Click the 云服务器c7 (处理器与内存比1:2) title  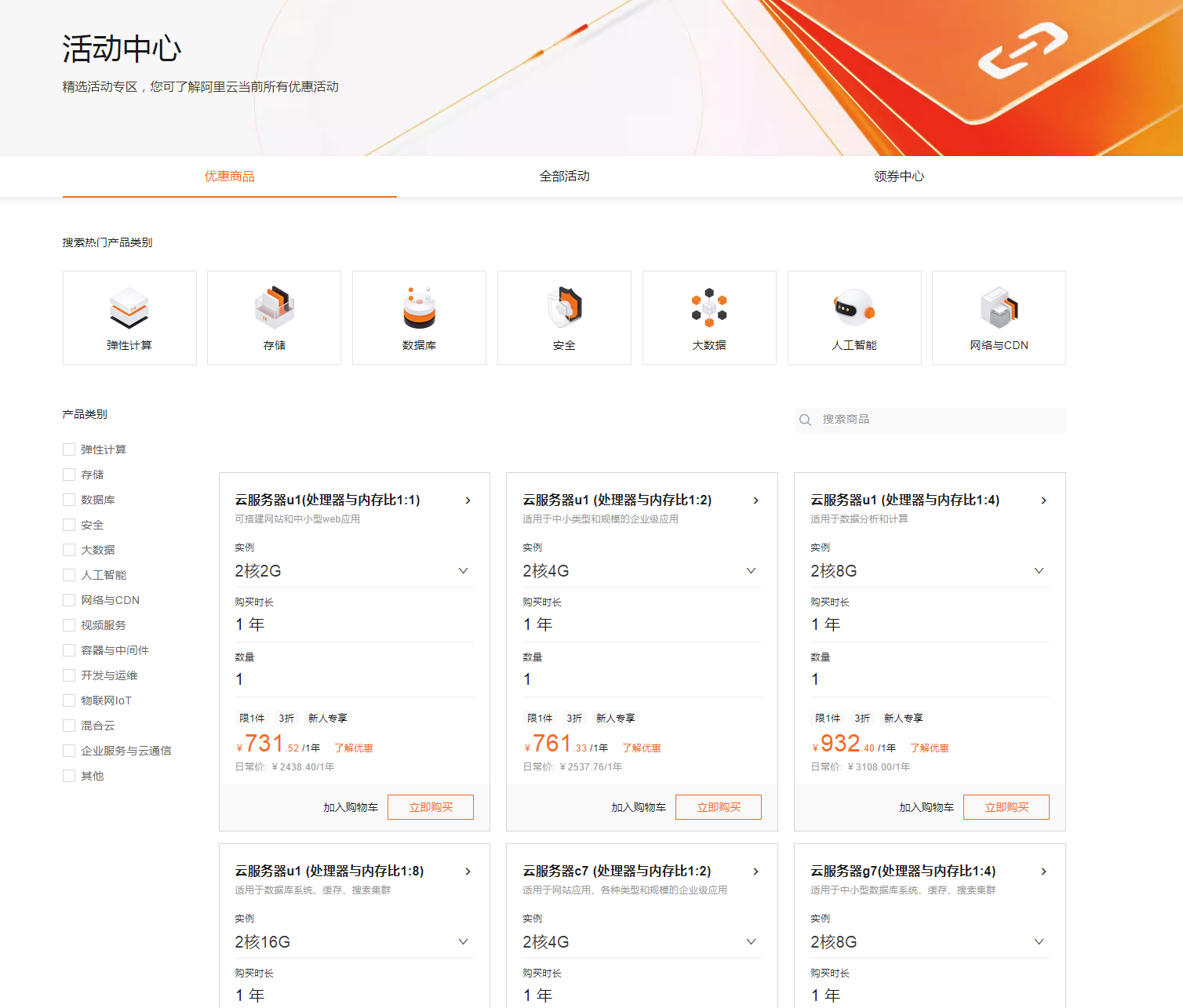[617, 872]
